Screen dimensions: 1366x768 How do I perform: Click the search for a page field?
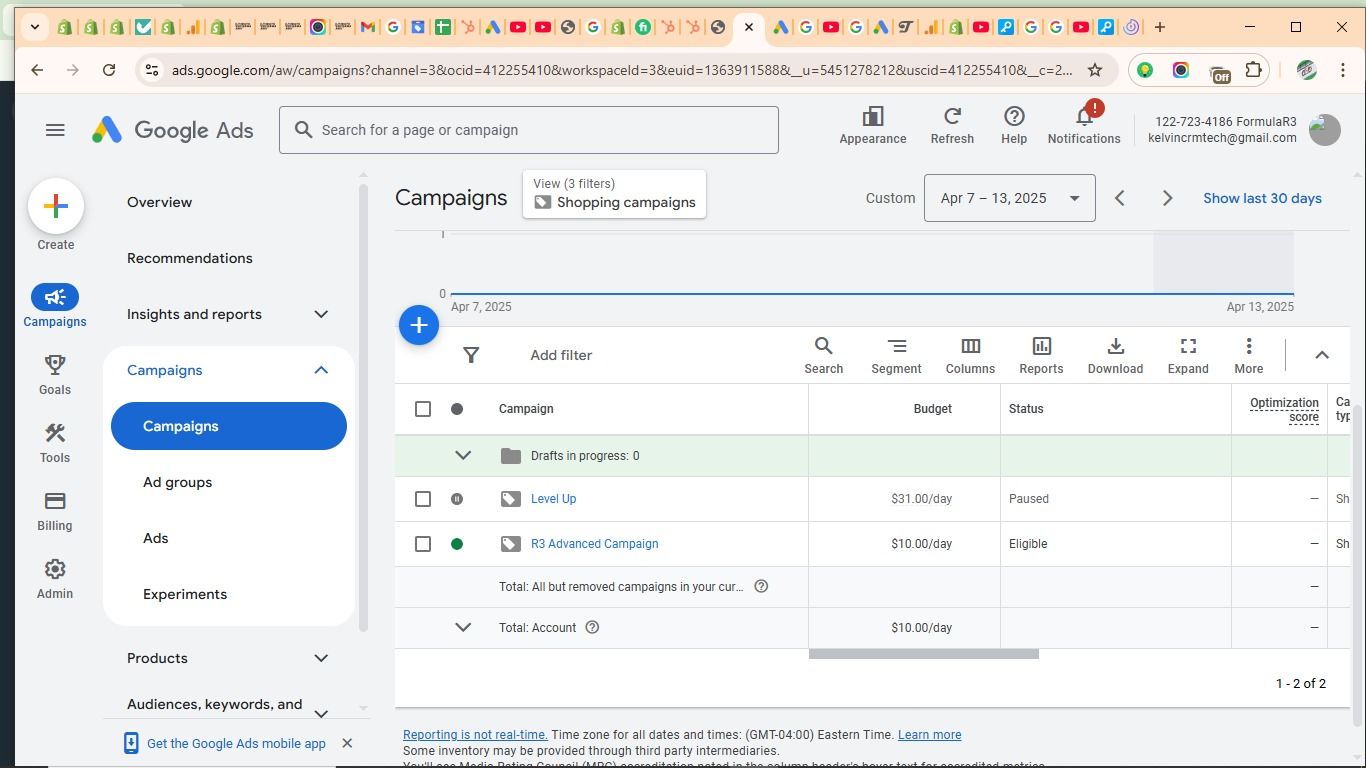528,130
